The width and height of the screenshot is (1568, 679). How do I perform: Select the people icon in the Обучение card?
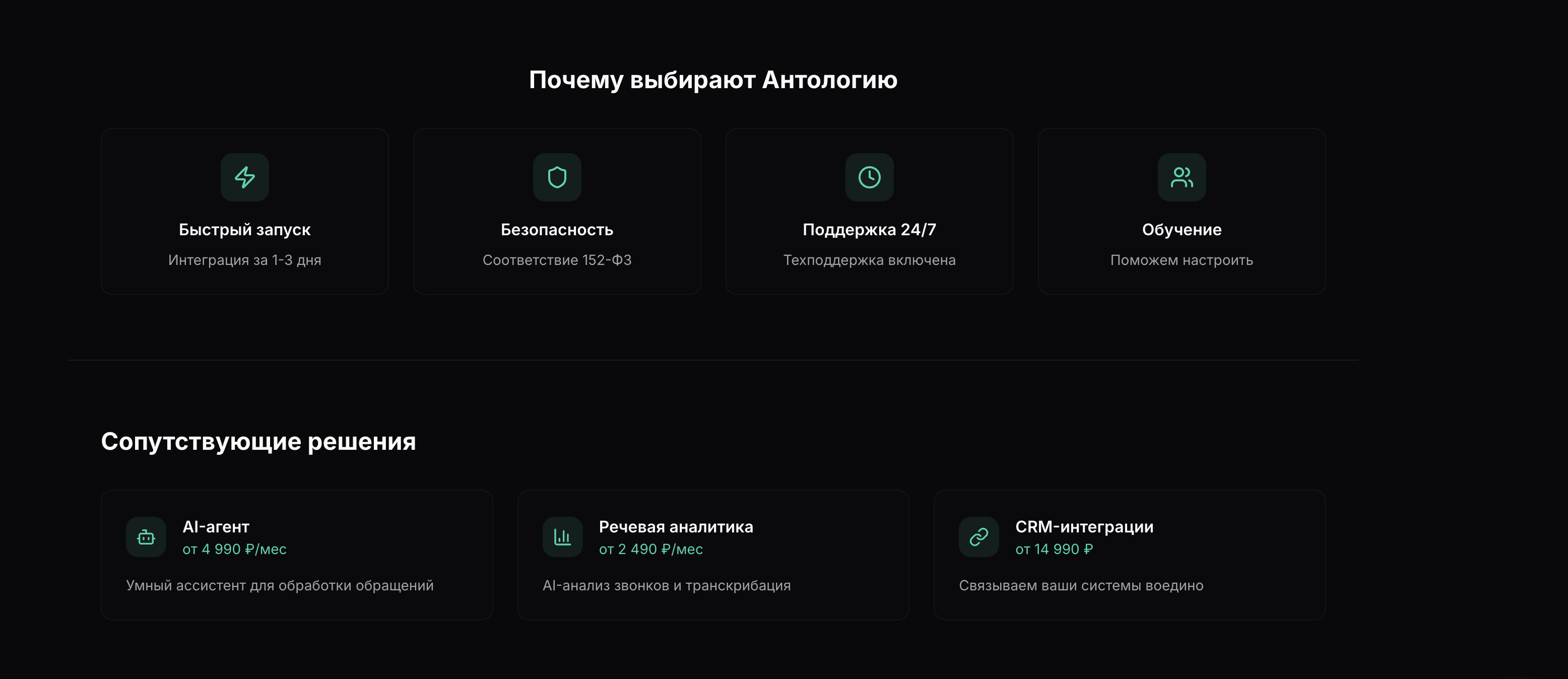coord(1182,177)
